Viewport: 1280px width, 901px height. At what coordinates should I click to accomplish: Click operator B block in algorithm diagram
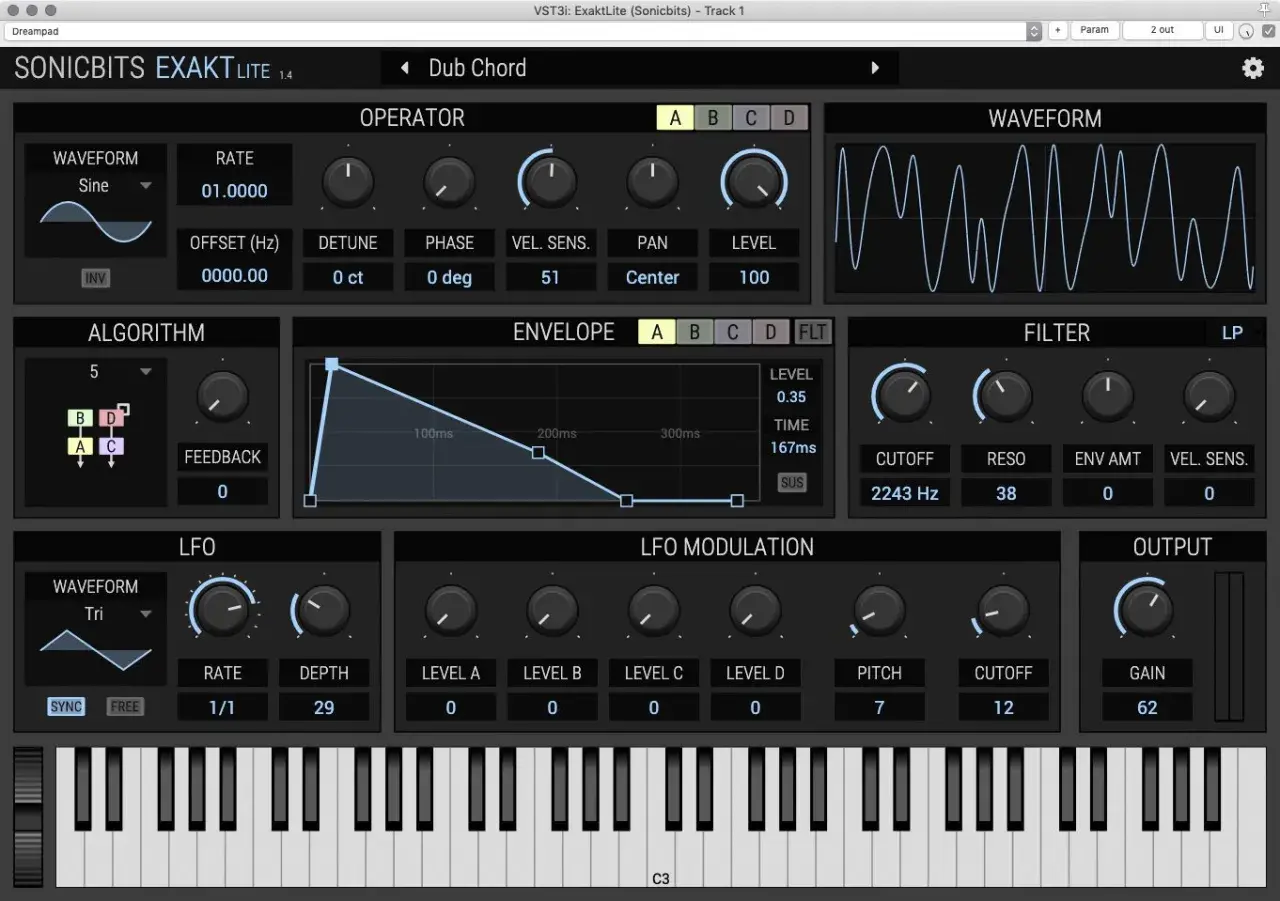click(x=80, y=418)
